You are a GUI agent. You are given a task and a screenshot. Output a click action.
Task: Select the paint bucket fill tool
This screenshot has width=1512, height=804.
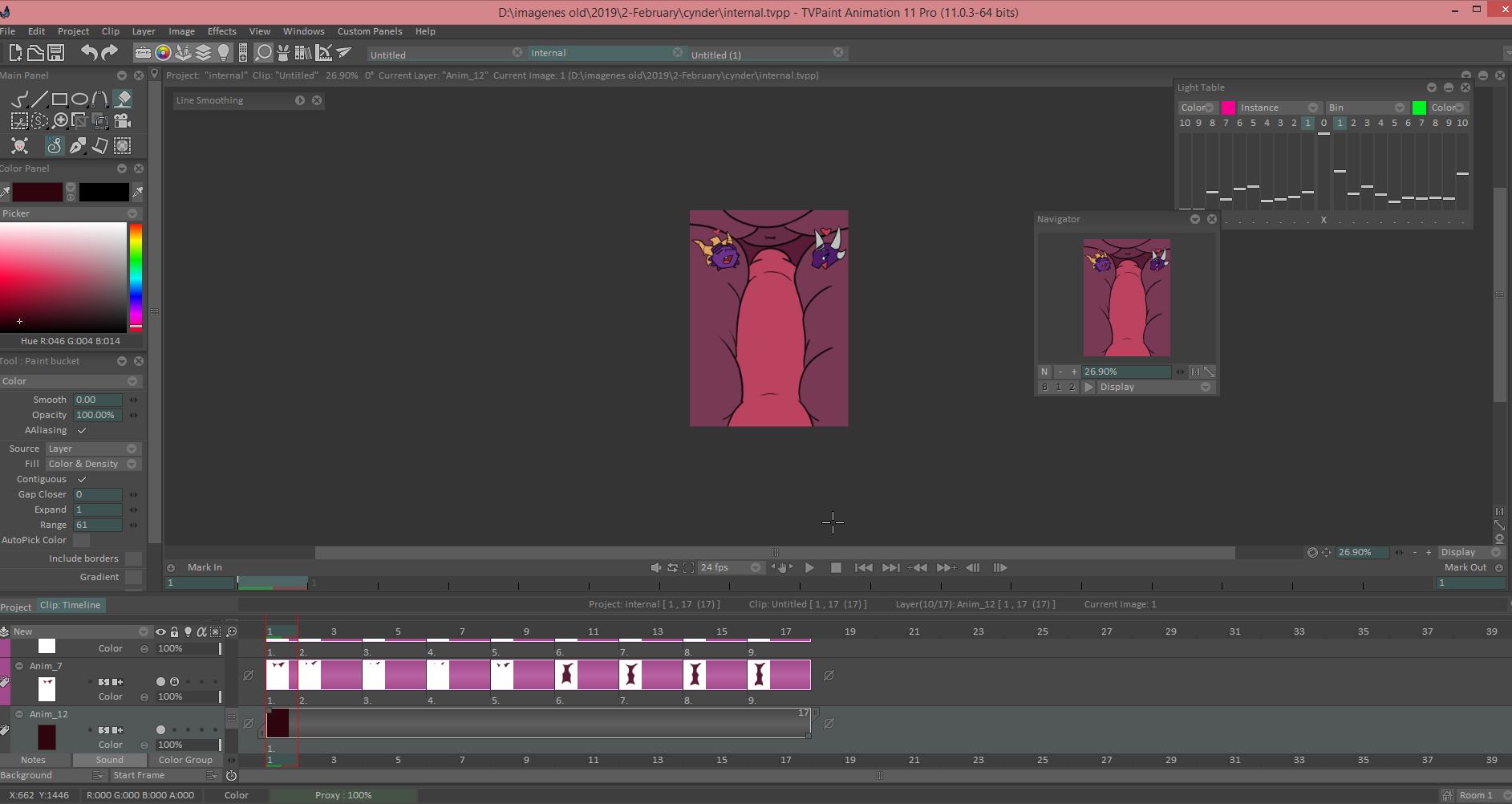coord(123,99)
